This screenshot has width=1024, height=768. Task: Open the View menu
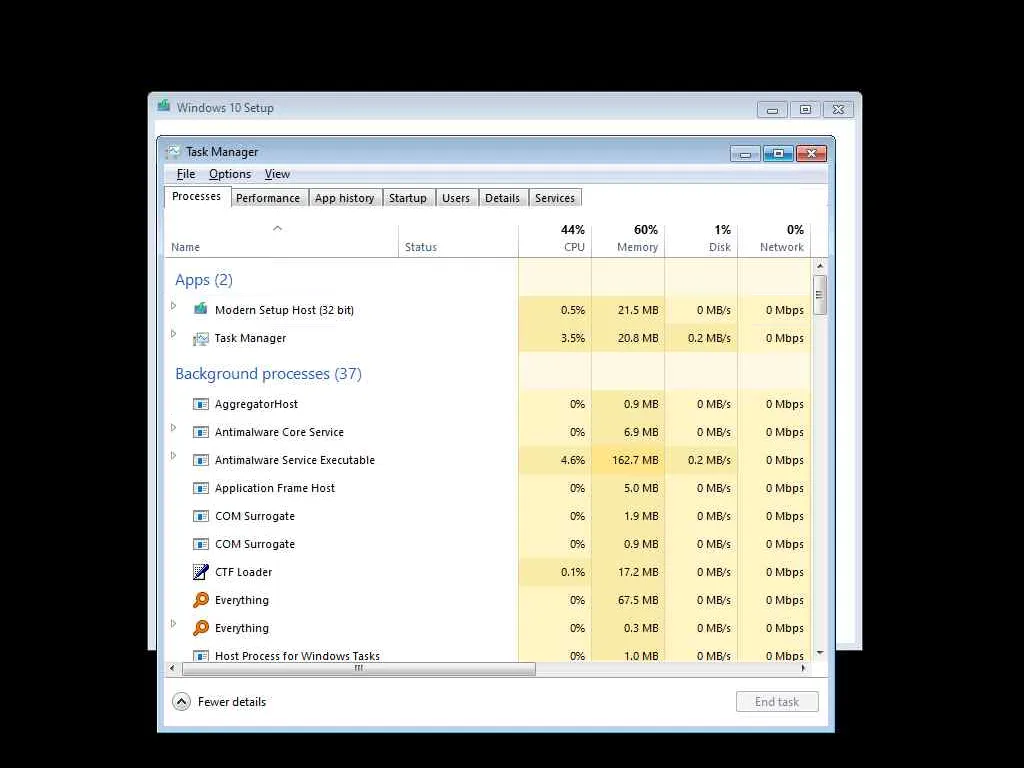coord(277,174)
